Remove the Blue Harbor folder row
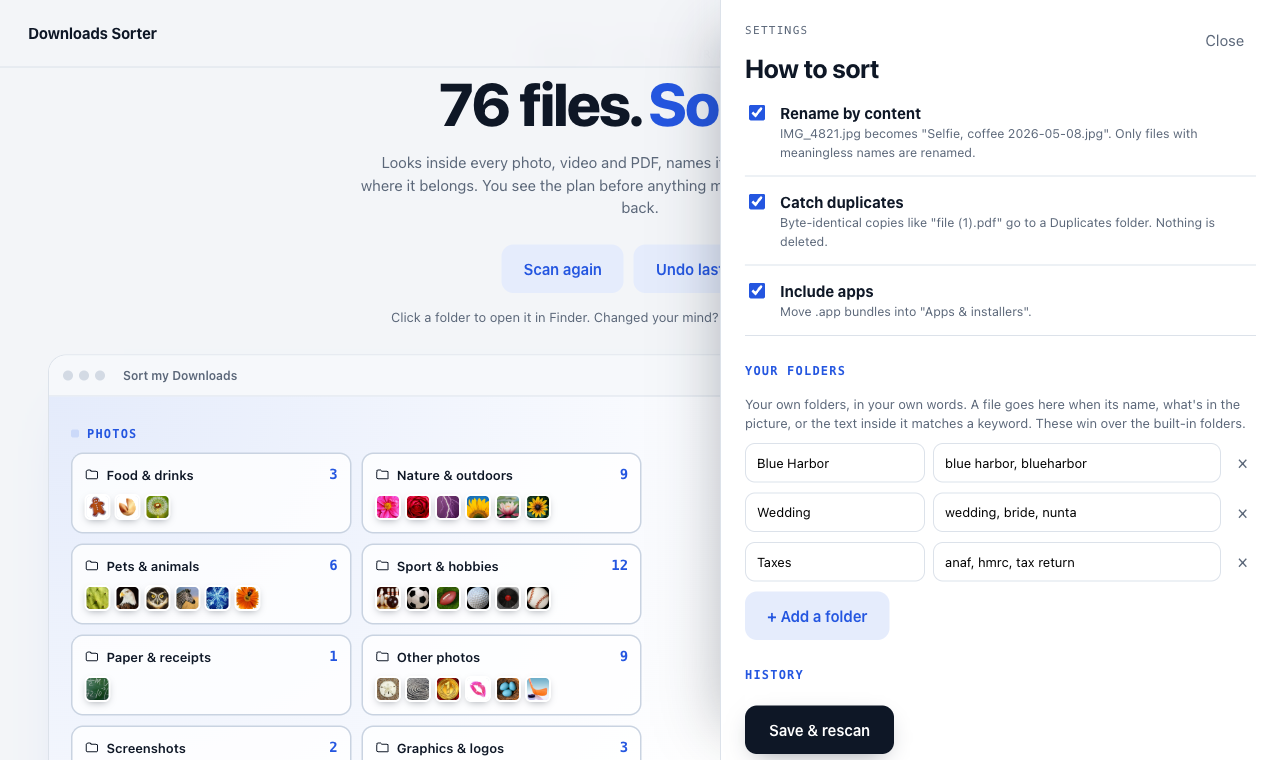Viewport: 1280px width, 760px height. coord(1243,464)
